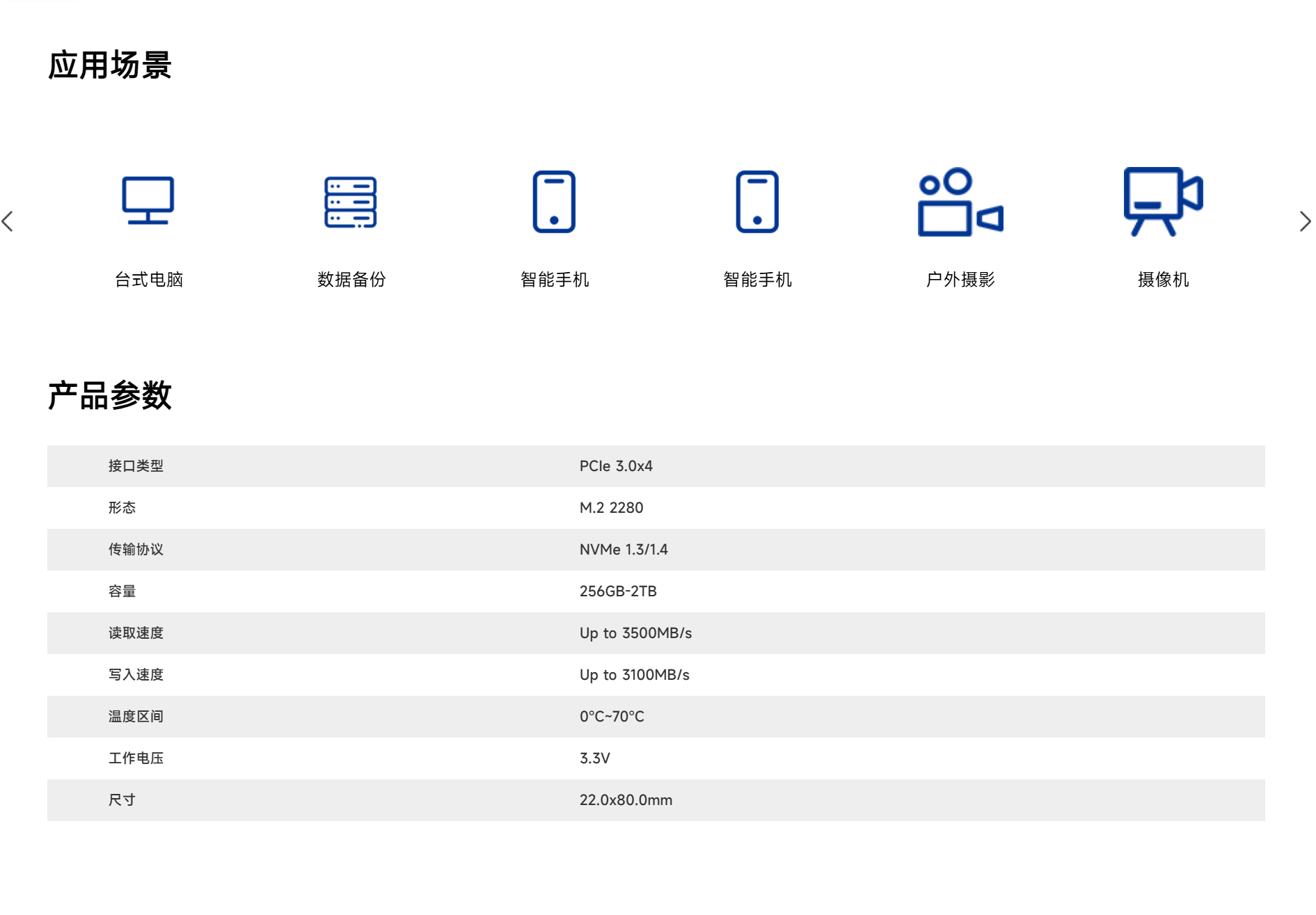Viewport: 1316px width, 915px height.
Task: Go to the previous application scenarios slide
Action: [x=8, y=222]
